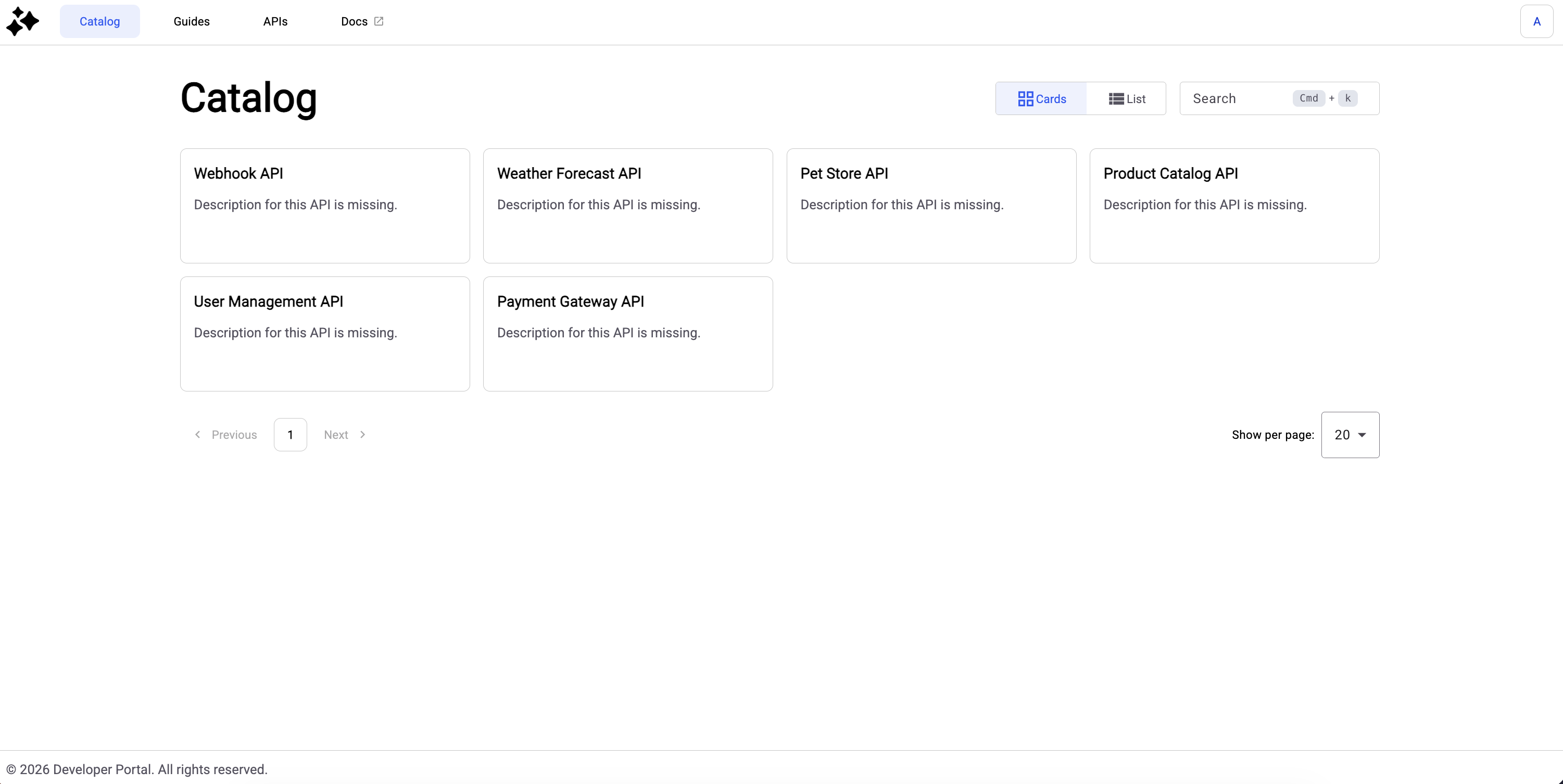Open the Product Catalog API card

pos(1234,205)
